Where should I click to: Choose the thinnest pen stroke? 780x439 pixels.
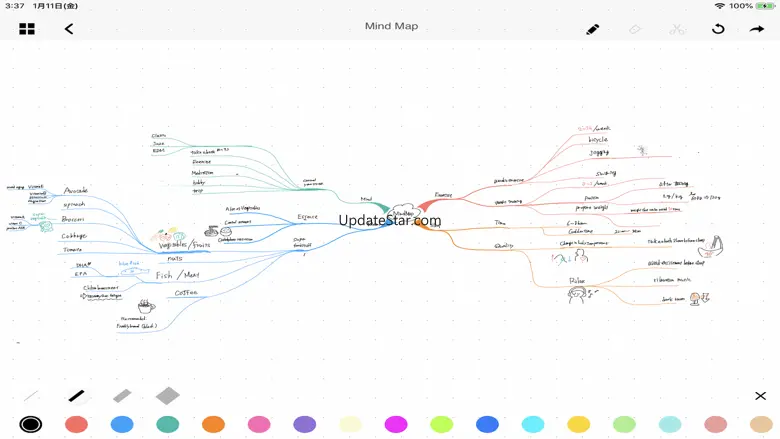coord(31,396)
